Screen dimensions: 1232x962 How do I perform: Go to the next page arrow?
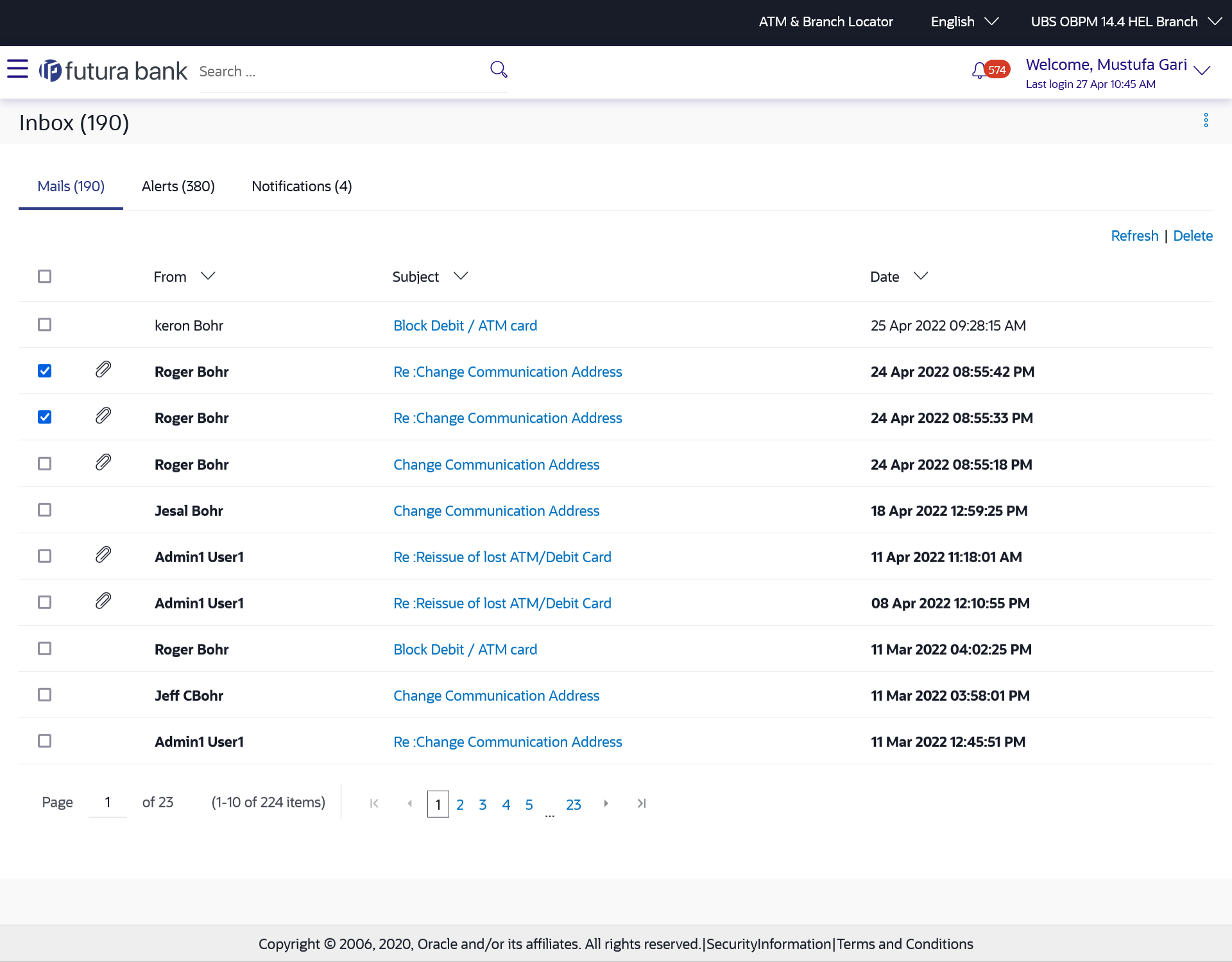coord(606,803)
